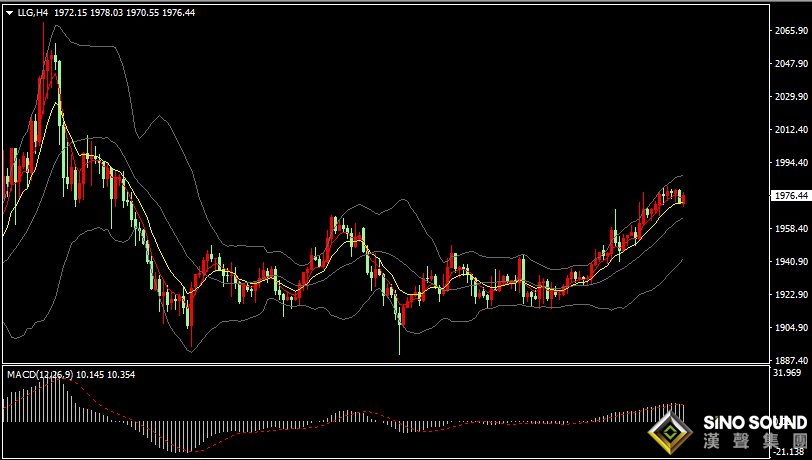Click the 2065.90 price axis label
Image resolution: width=812 pixels, height=460 pixels.
tap(791, 31)
